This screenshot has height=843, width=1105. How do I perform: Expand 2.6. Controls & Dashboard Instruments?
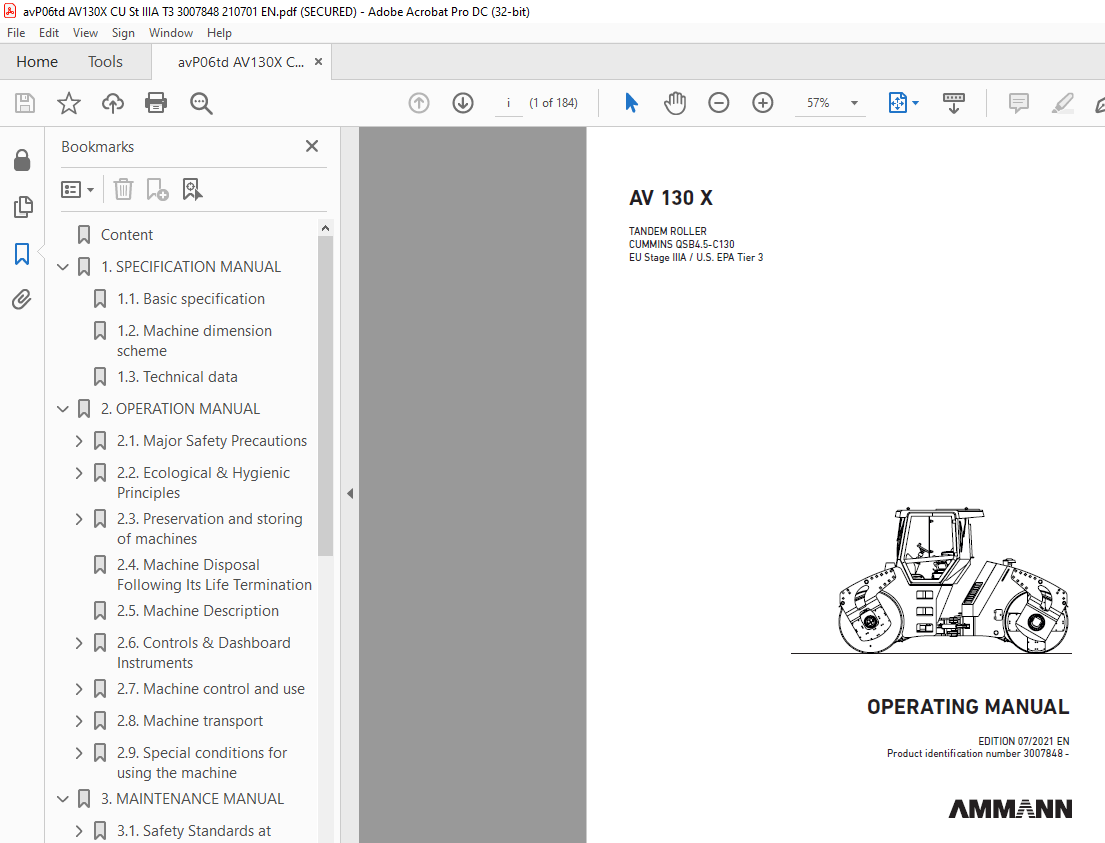[79, 643]
